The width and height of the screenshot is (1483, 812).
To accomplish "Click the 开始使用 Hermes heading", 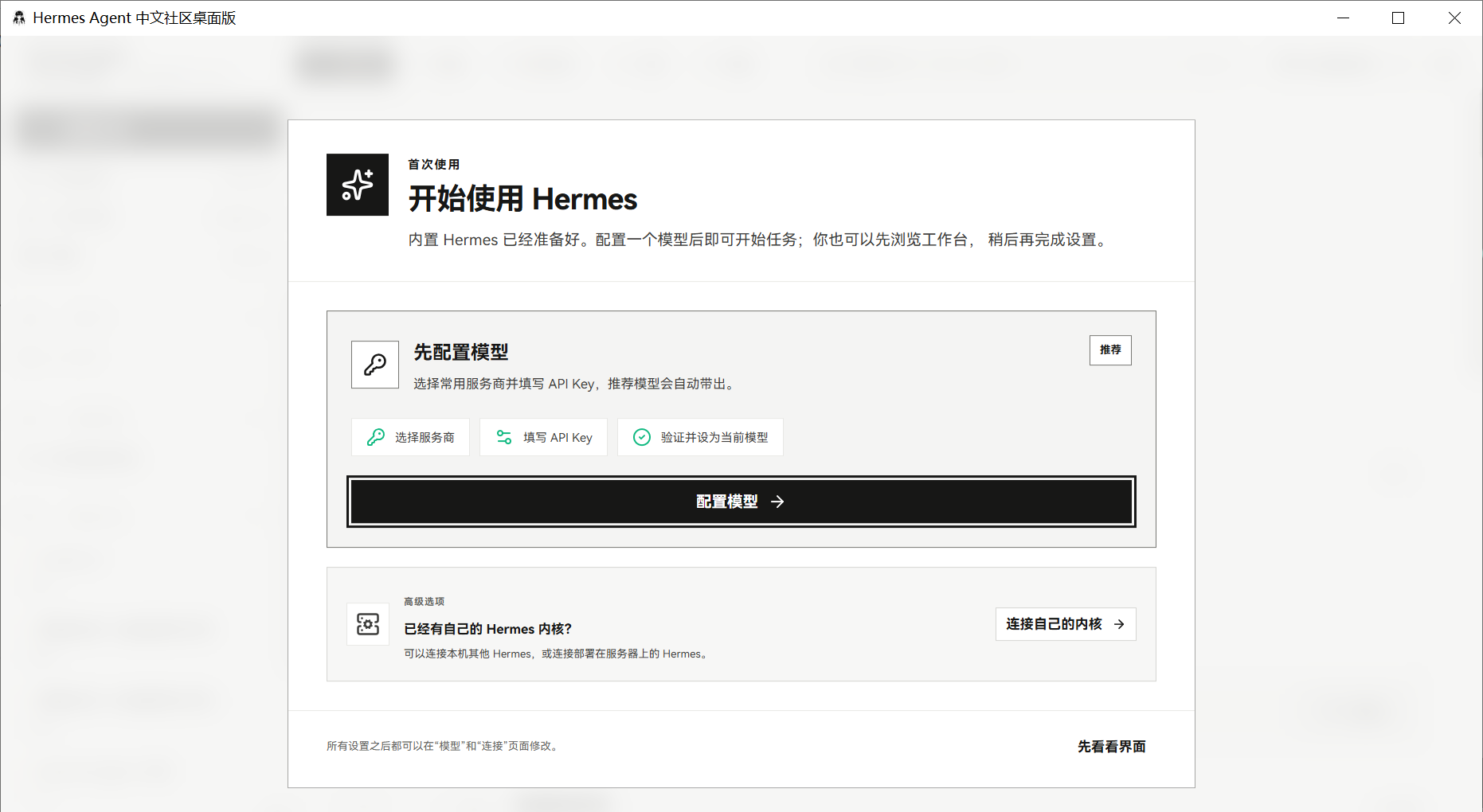I will tap(523, 199).
